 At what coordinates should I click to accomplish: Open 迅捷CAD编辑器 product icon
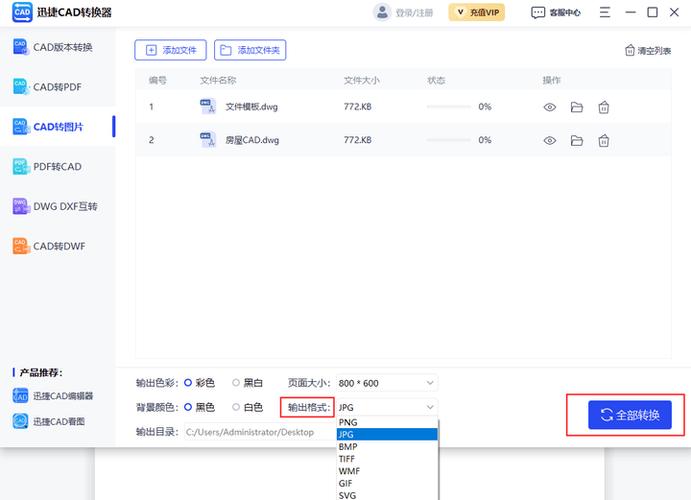[20, 396]
